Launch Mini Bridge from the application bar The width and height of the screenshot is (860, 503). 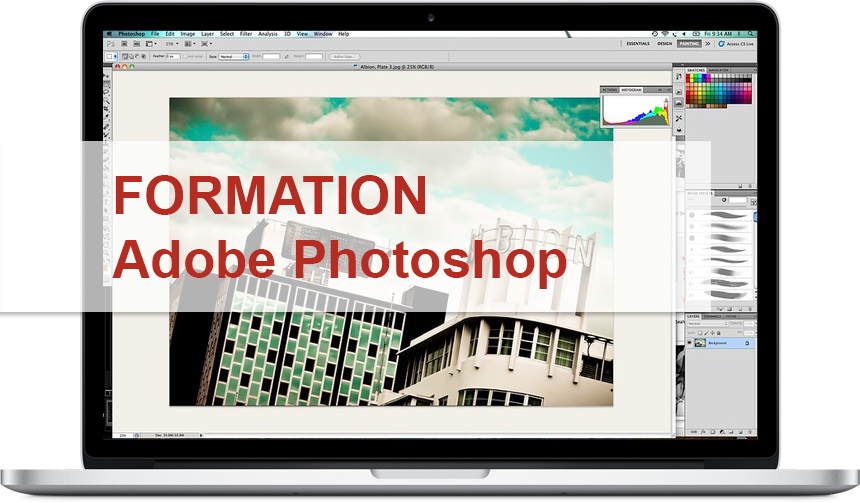point(137,44)
